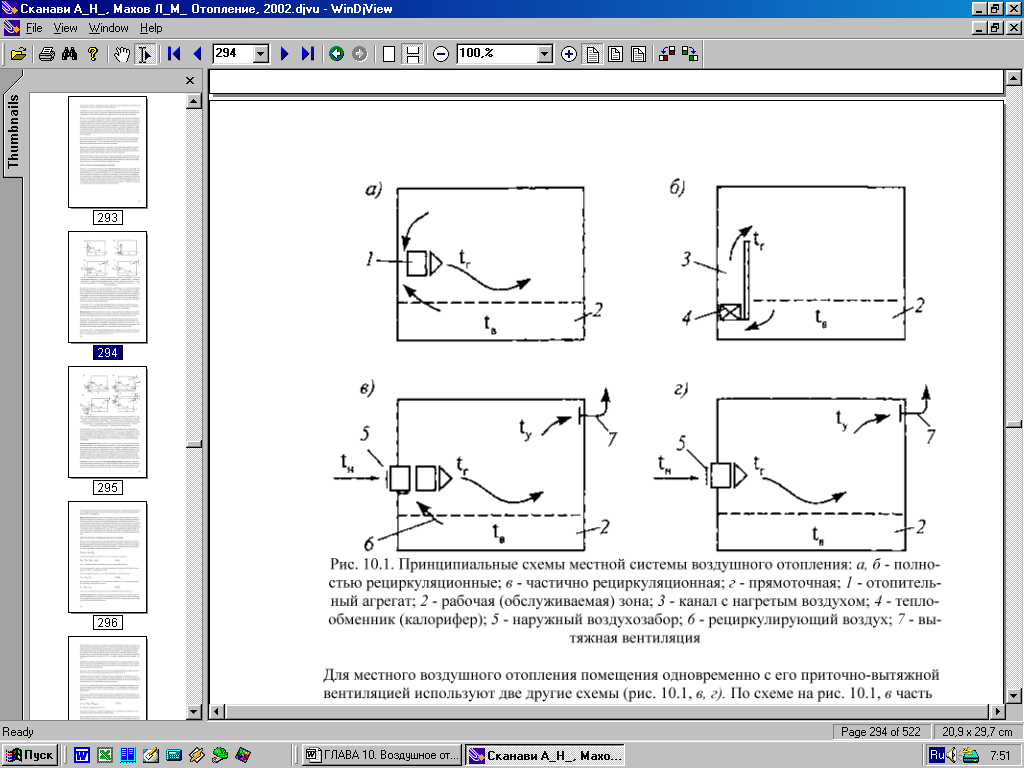Go to the next page arrow
1024x768 pixels.
coord(284,54)
